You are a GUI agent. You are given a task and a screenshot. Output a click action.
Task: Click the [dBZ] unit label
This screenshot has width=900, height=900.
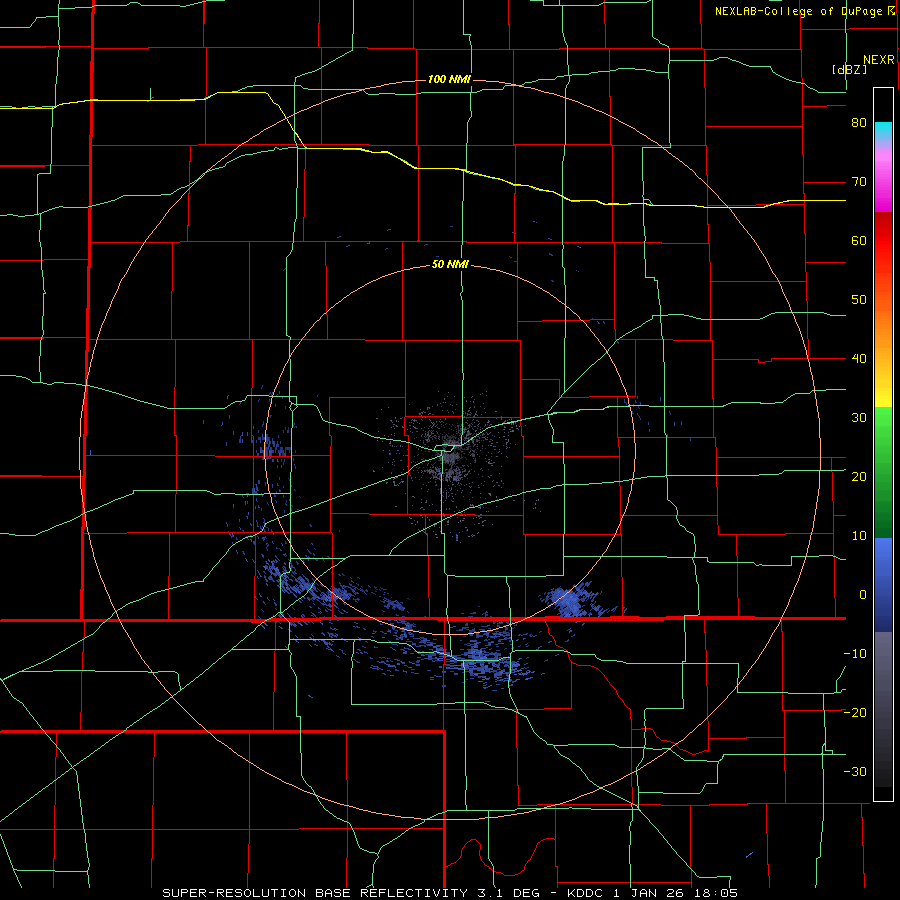coord(849,69)
